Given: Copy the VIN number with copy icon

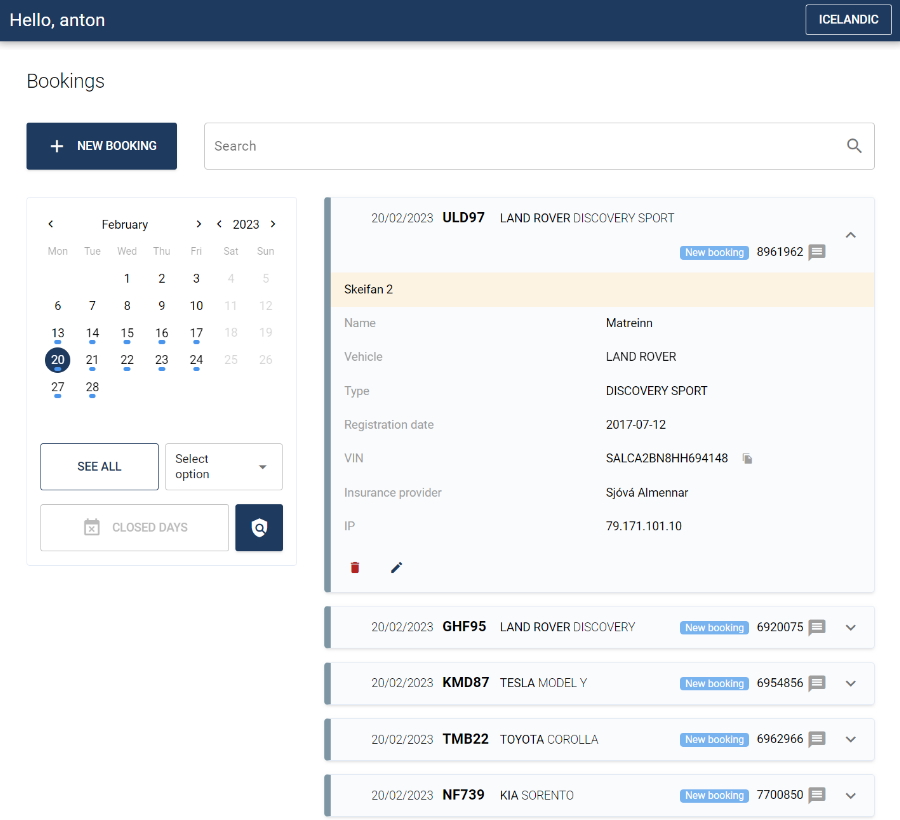Looking at the screenshot, I should 747,458.
